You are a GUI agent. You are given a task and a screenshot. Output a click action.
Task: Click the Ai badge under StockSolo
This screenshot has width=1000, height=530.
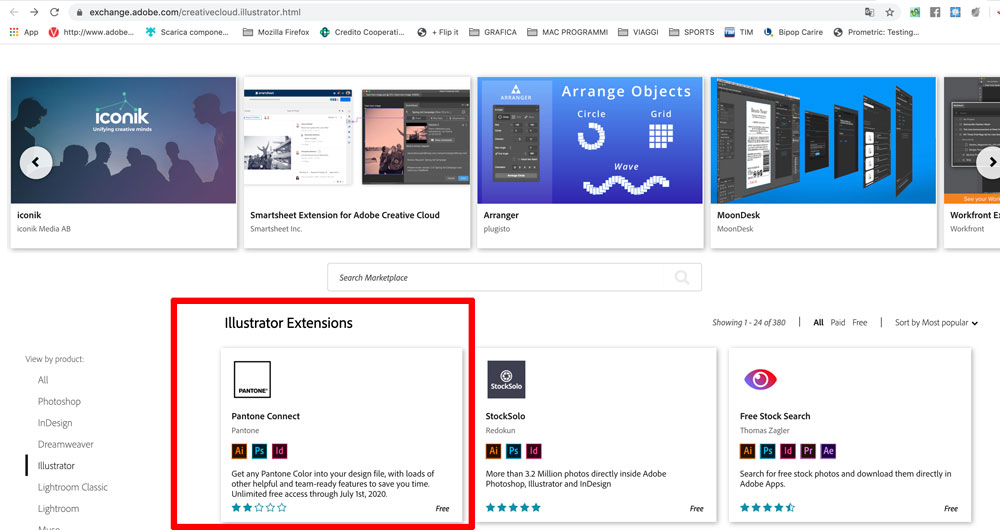click(493, 451)
